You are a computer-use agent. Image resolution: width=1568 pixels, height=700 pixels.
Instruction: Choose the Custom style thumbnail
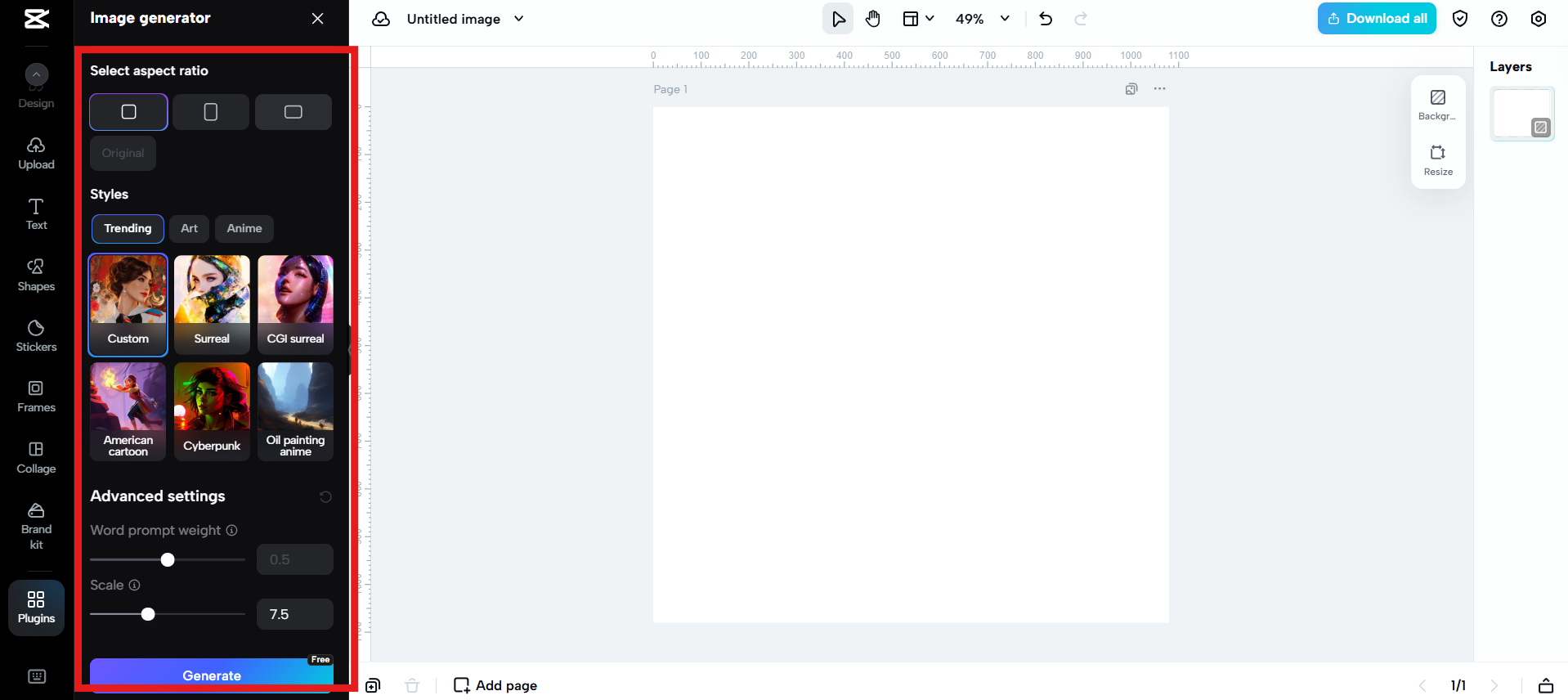(128, 304)
